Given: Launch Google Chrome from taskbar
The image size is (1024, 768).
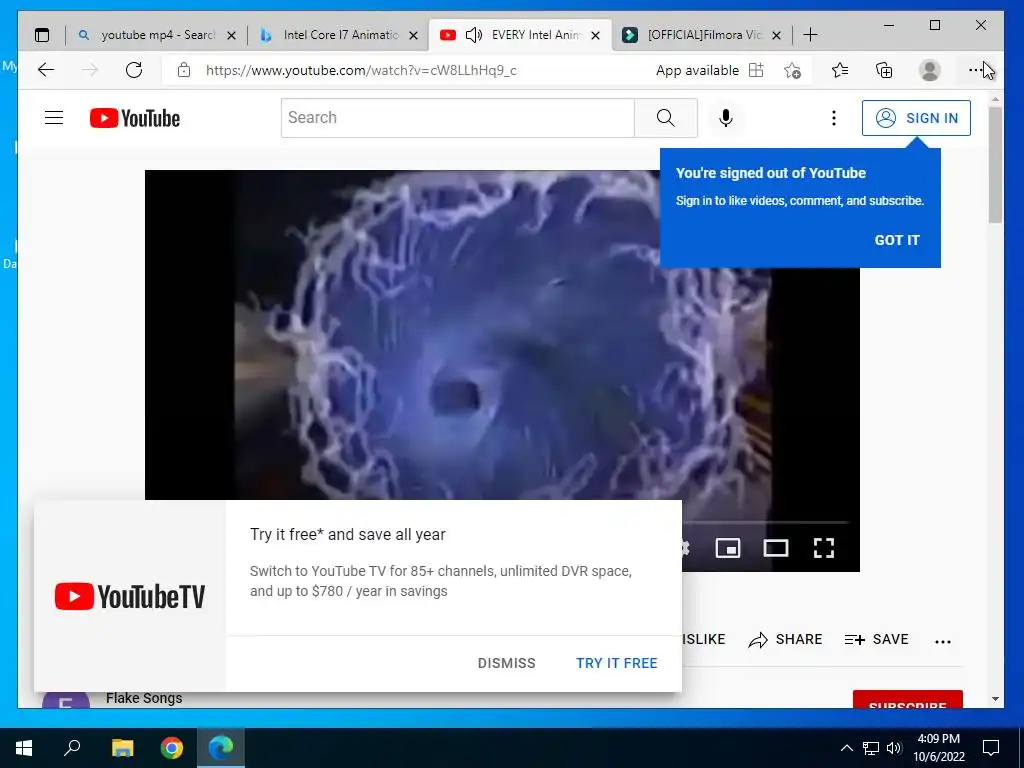Looking at the screenshot, I should click(172, 748).
